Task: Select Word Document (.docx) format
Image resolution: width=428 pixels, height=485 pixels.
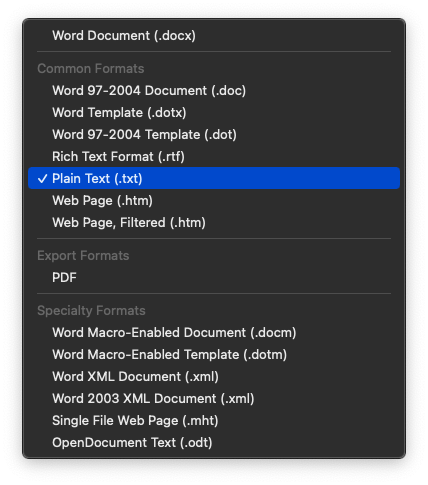Action: pyautogui.click(x=214, y=35)
